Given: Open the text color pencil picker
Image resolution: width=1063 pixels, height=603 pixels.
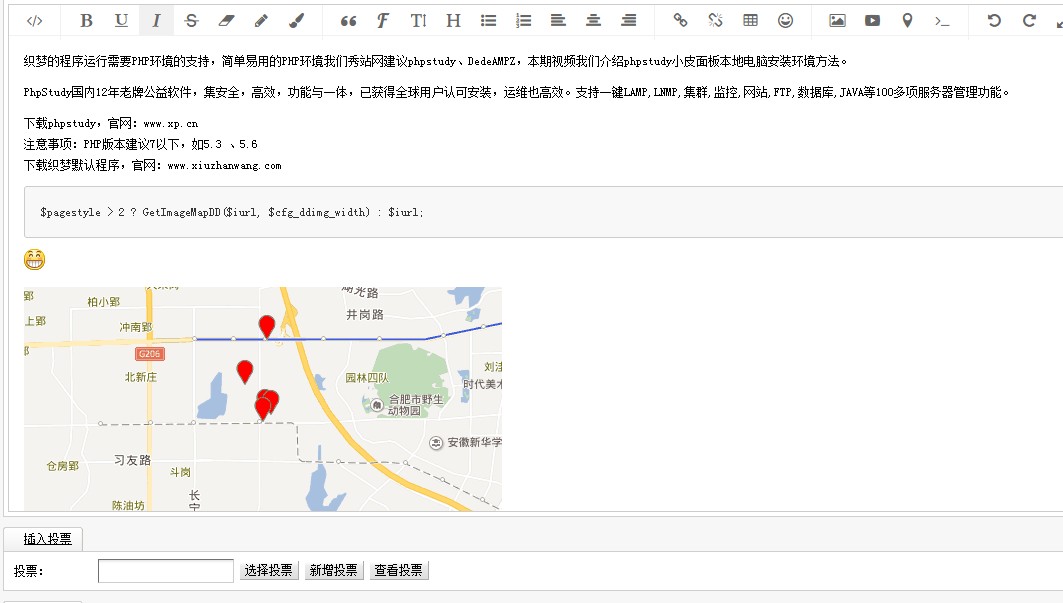Looking at the screenshot, I should [x=261, y=20].
